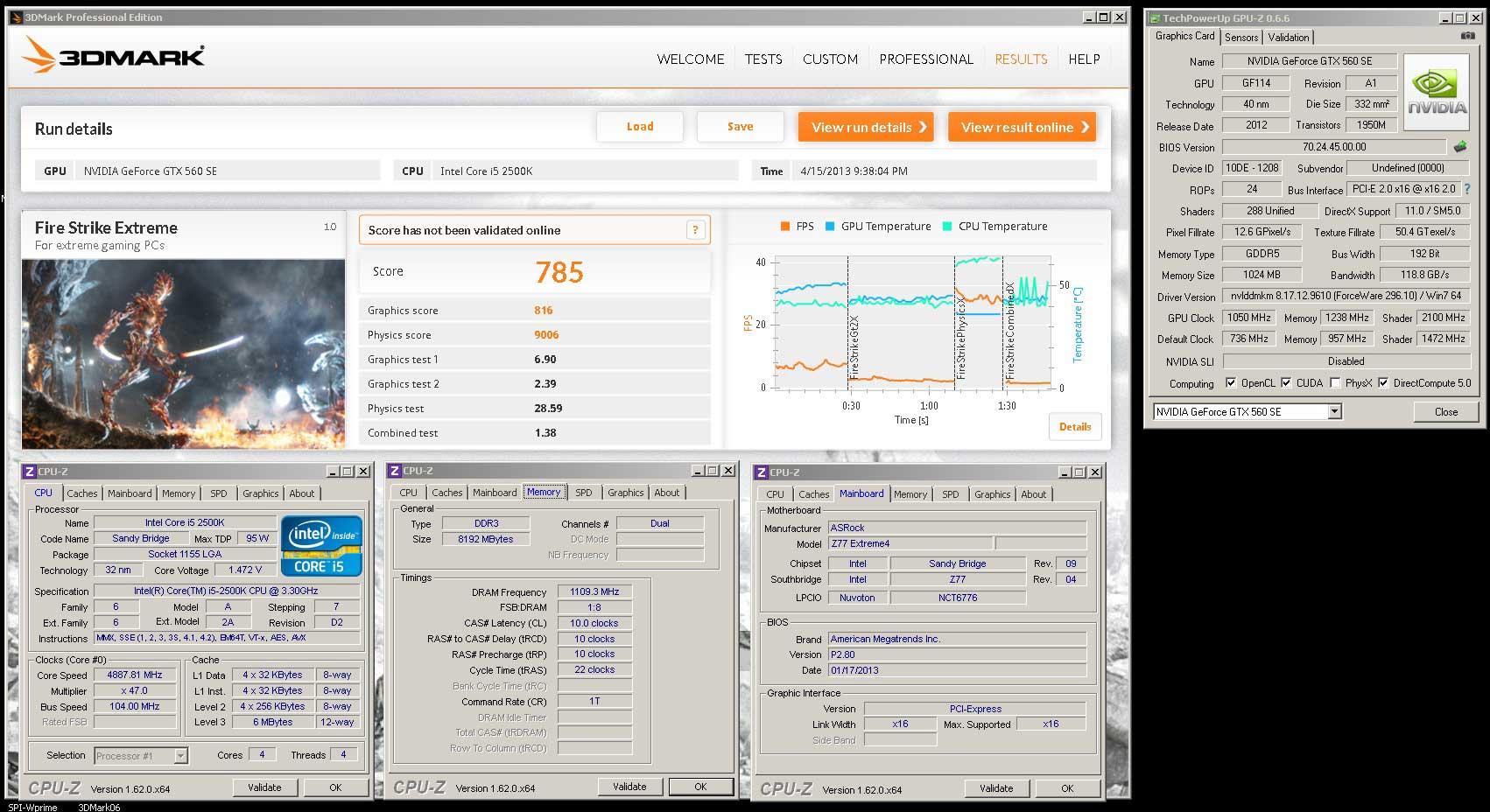The height and width of the screenshot is (812, 1490).
Task: Click the overall score 785
Action: pyautogui.click(x=559, y=272)
